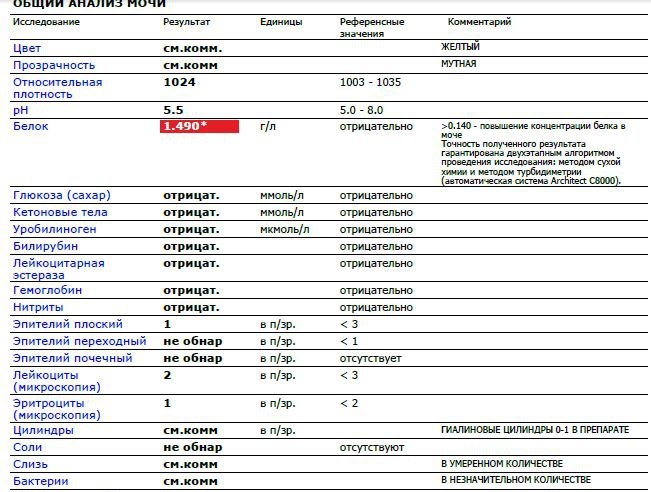Click the 'Architect C8000' comment line
Image resolution: width=651 pixels, height=492 pixels.
[x=531, y=181]
